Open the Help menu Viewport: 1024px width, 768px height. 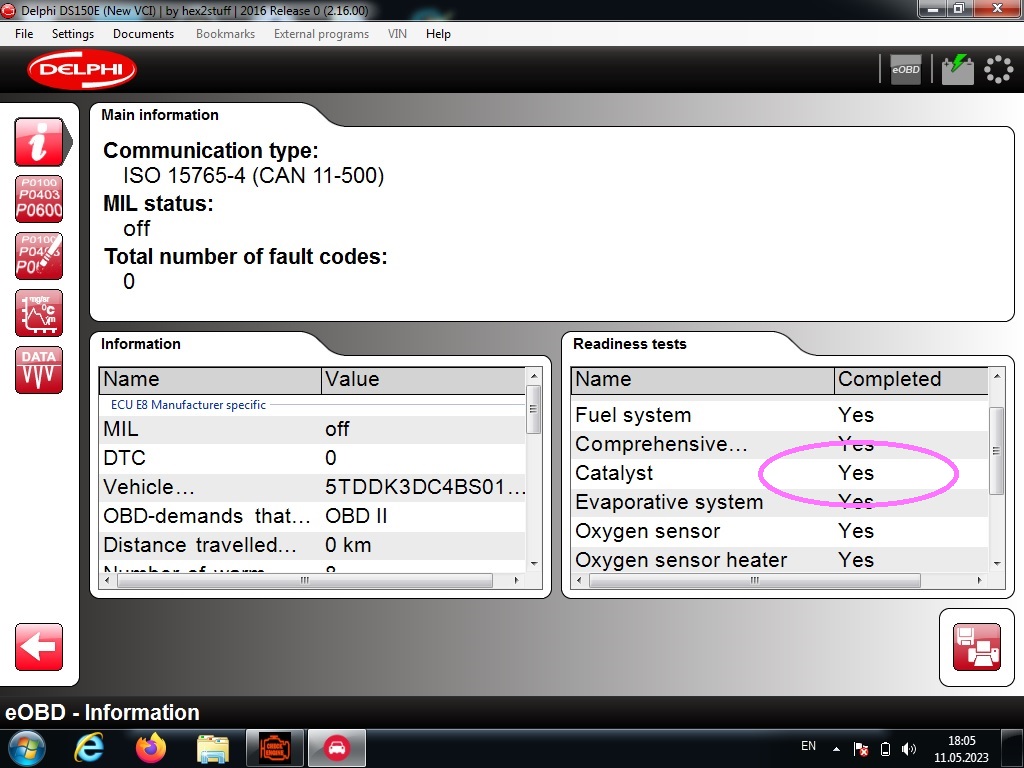click(438, 34)
